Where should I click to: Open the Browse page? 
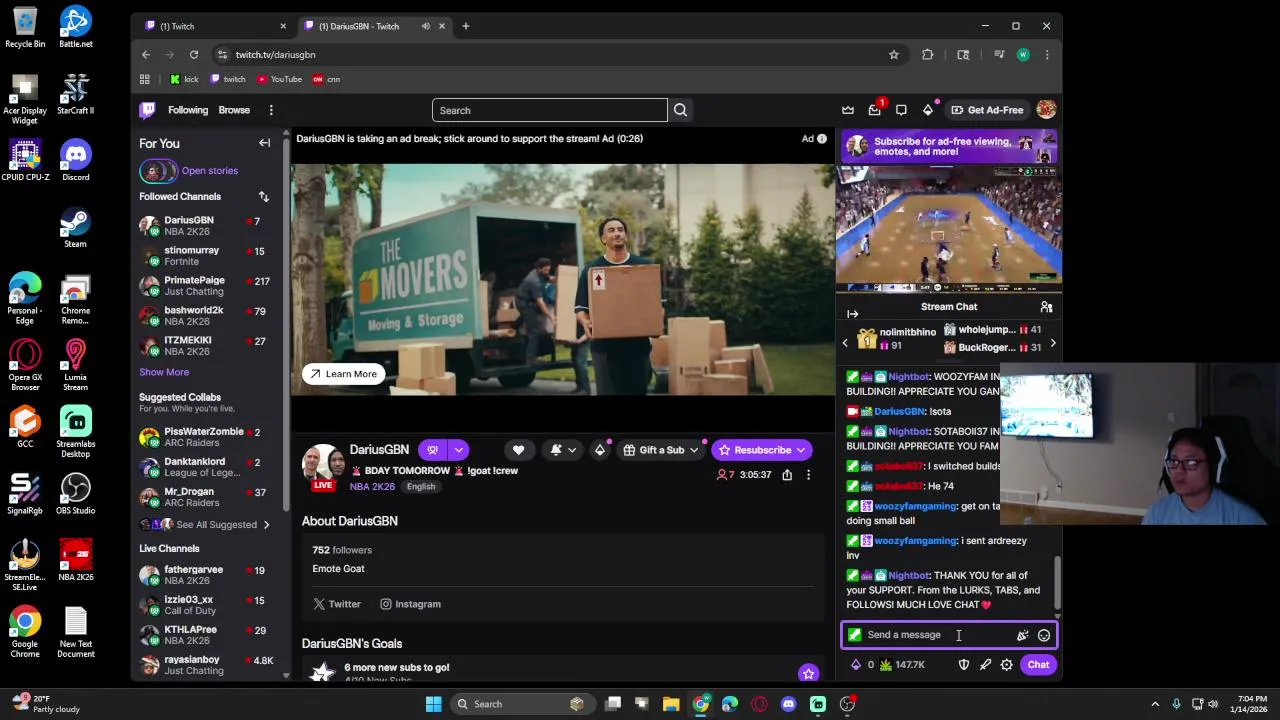pos(234,110)
